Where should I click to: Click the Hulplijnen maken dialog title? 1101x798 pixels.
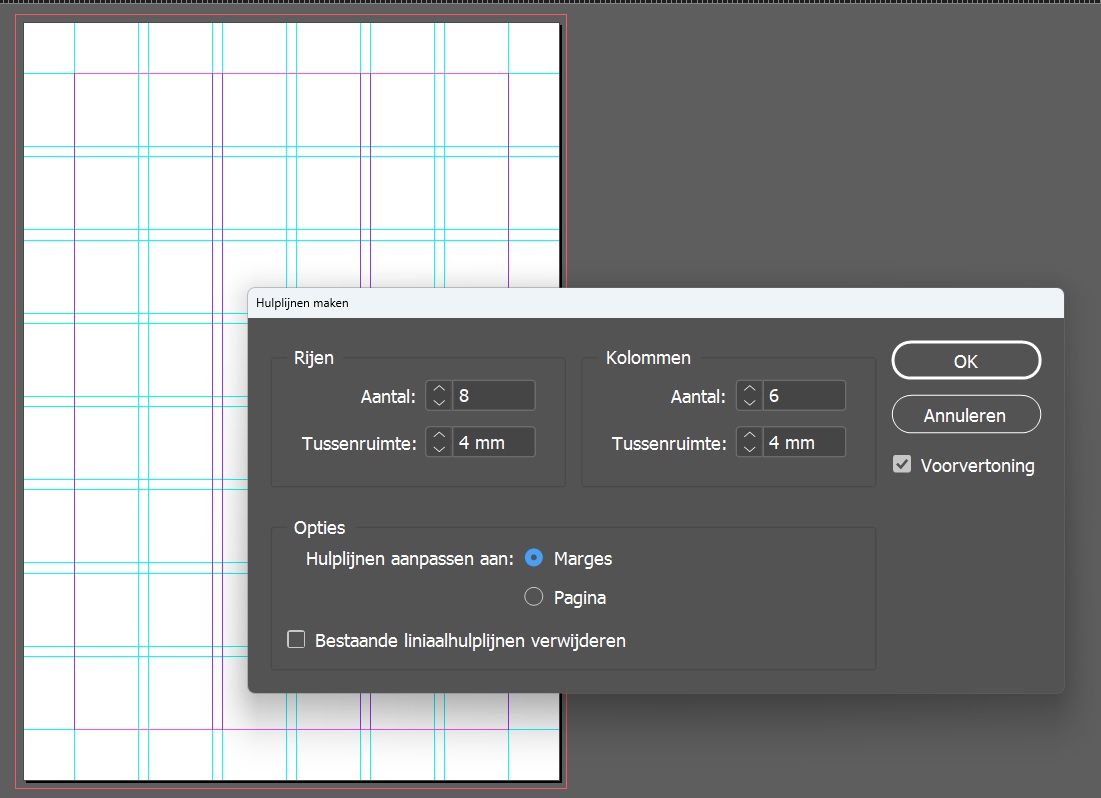(x=302, y=303)
